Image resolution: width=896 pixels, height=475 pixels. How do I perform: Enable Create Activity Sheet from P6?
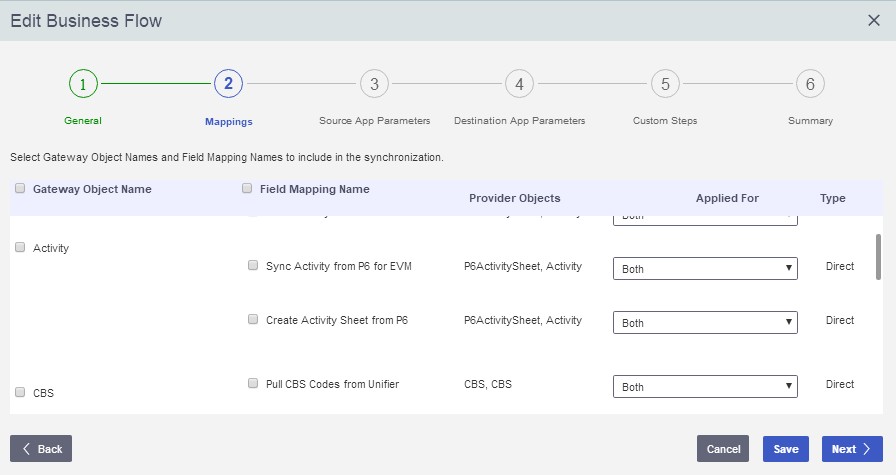(x=253, y=320)
